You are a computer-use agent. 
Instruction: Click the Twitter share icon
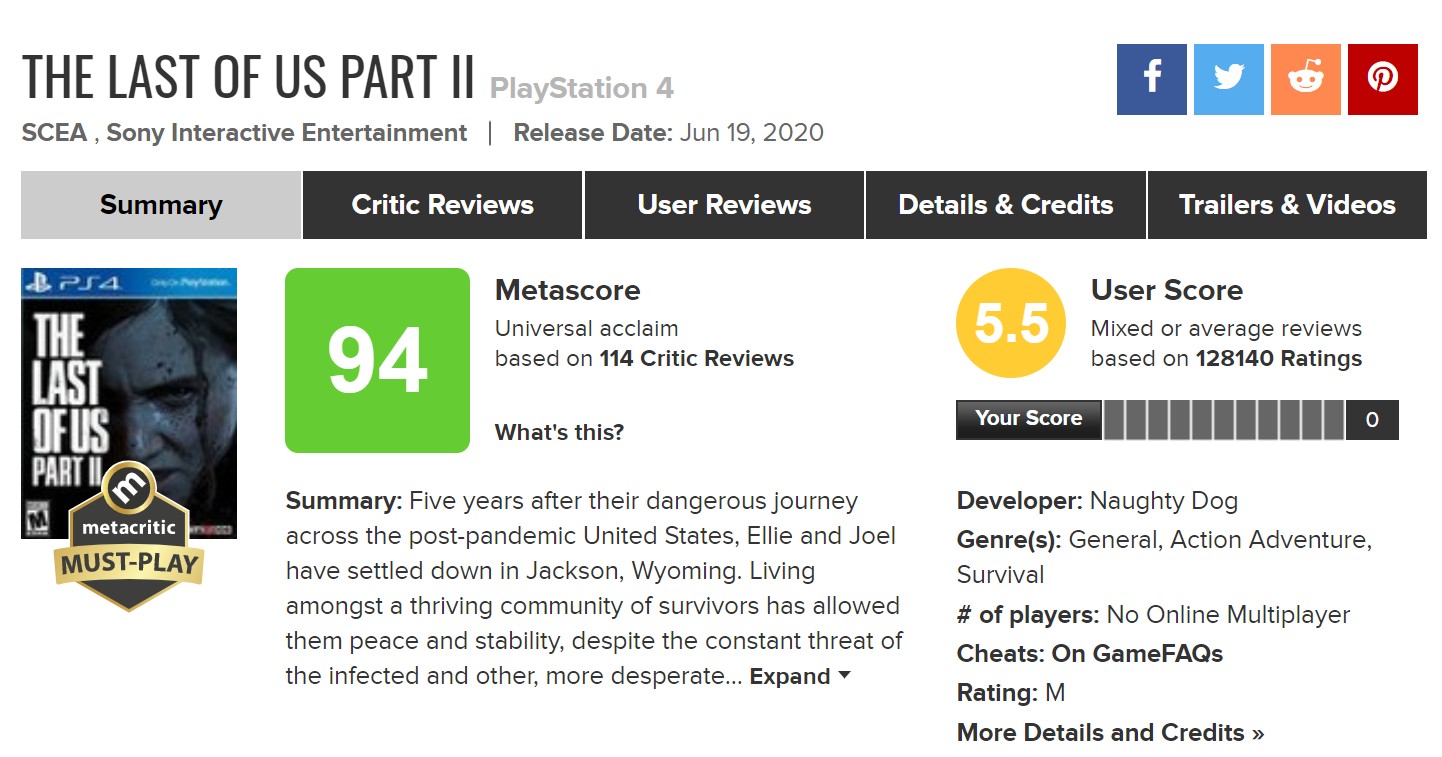(x=1228, y=79)
